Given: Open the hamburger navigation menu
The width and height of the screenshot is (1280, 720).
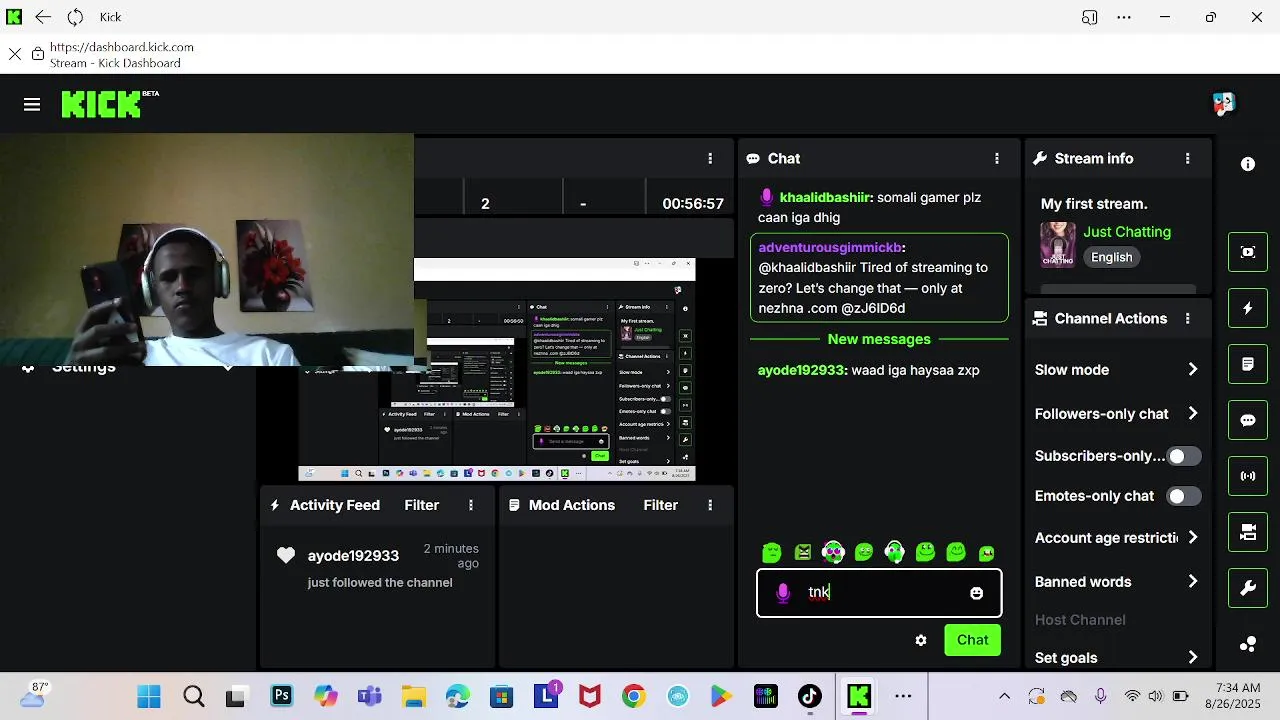Looking at the screenshot, I should tap(32, 104).
